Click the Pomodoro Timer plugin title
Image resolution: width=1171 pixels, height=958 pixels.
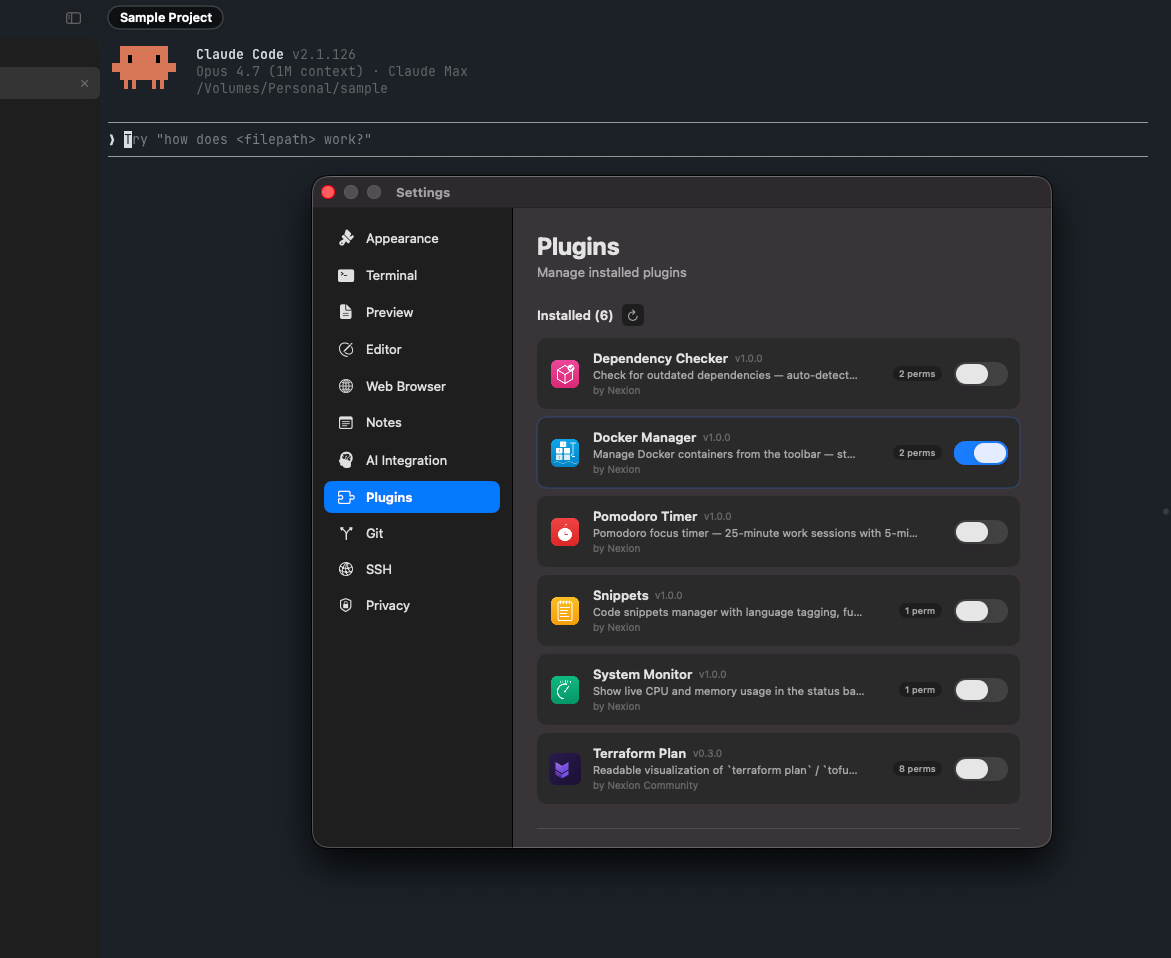tap(644, 517)
